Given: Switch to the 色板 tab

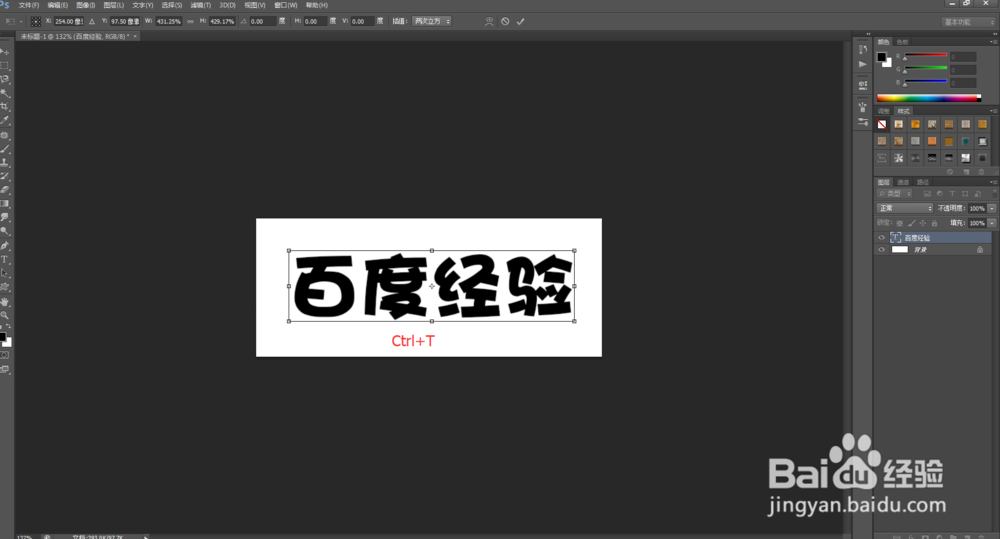Looking at the screenshot, I should pos(902,42).
